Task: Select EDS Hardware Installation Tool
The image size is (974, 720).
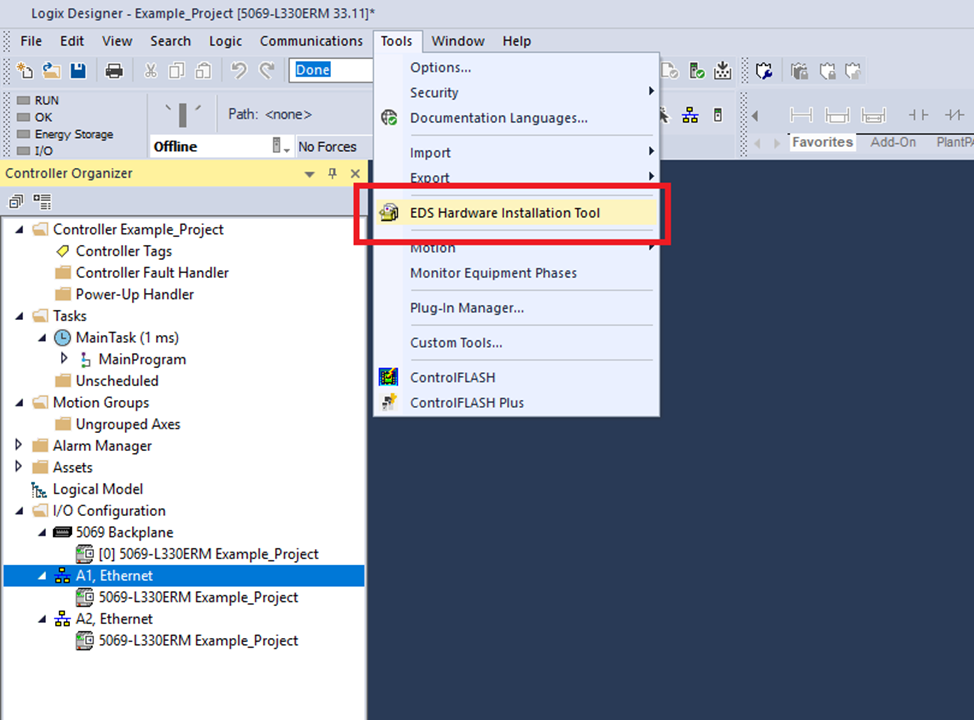Action: click(x=504, y=213)
